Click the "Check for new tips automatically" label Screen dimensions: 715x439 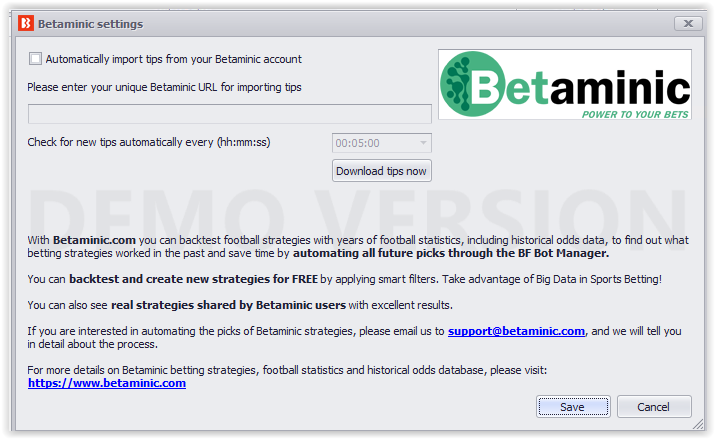(x=149, y=142)
